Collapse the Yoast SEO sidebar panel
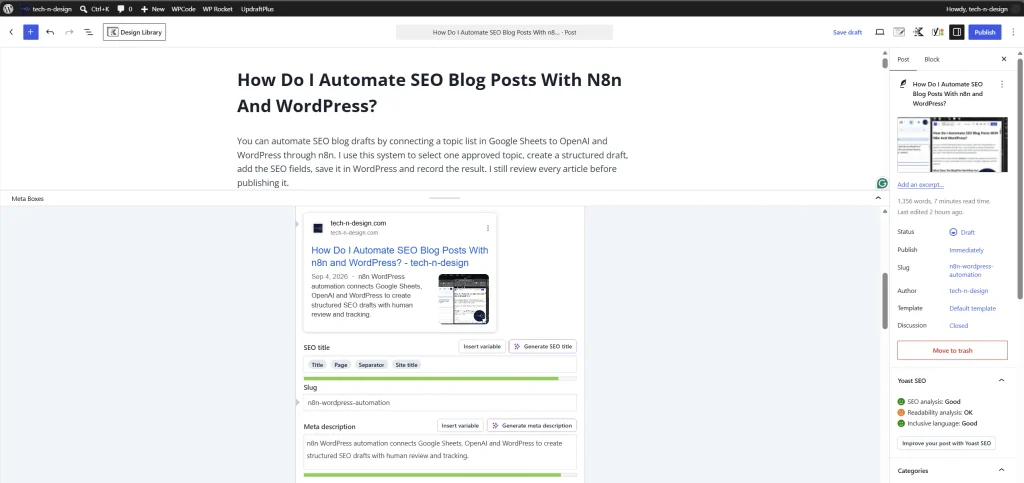The height and width of the screenshot is (483, 1024). coord(1000,381)
